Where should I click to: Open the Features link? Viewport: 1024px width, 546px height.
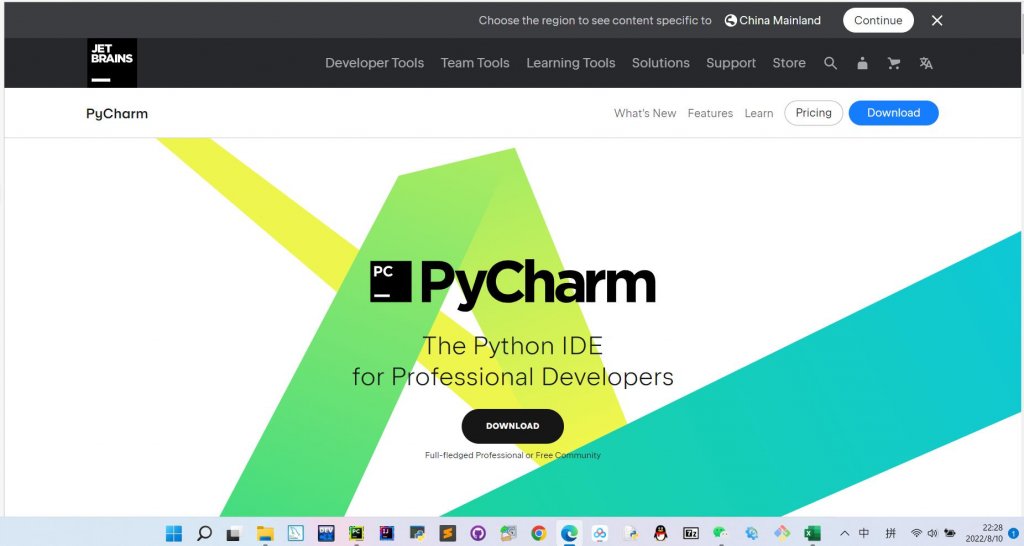(710, 113)
